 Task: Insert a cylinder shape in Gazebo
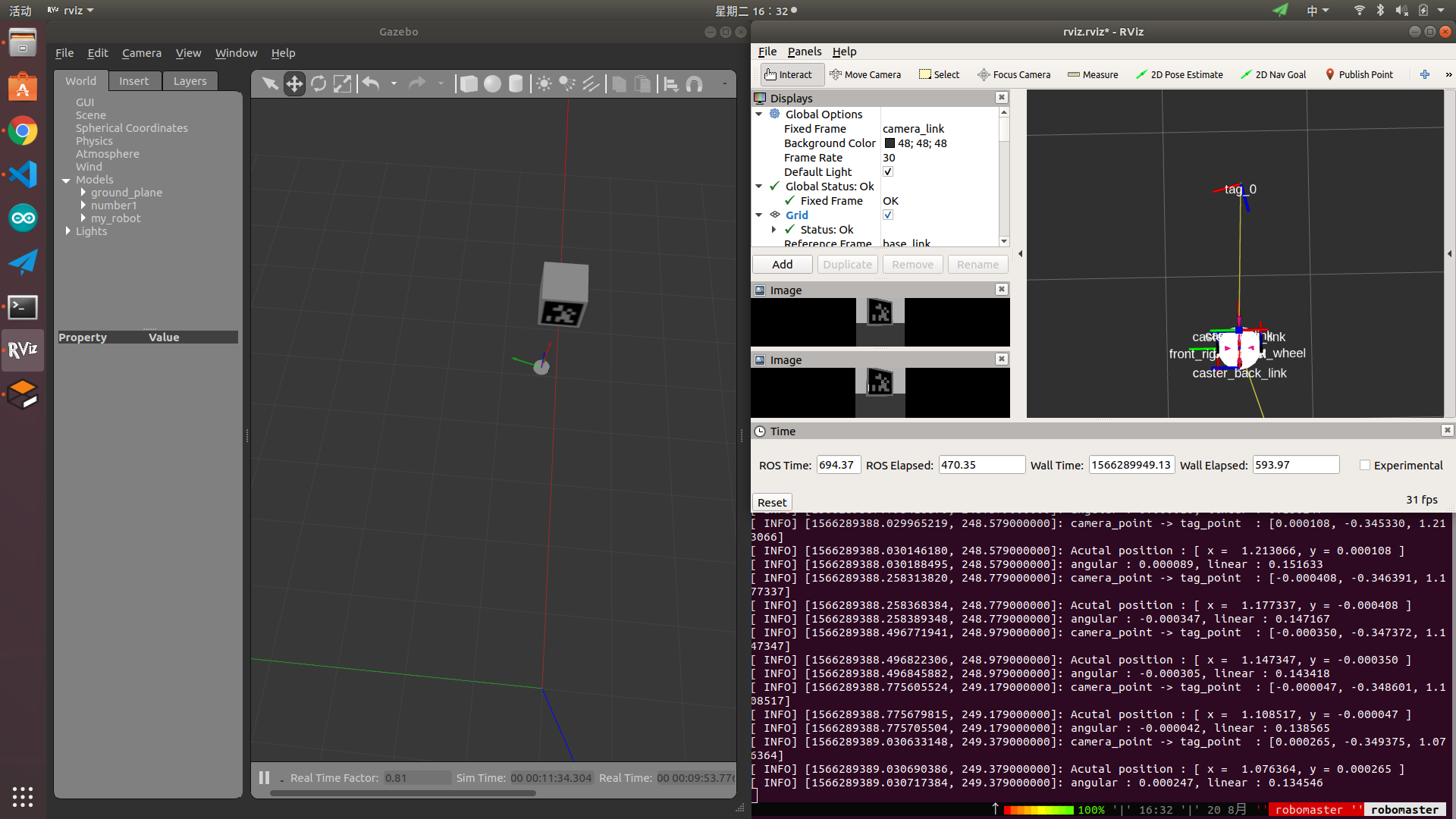(516, 84)
